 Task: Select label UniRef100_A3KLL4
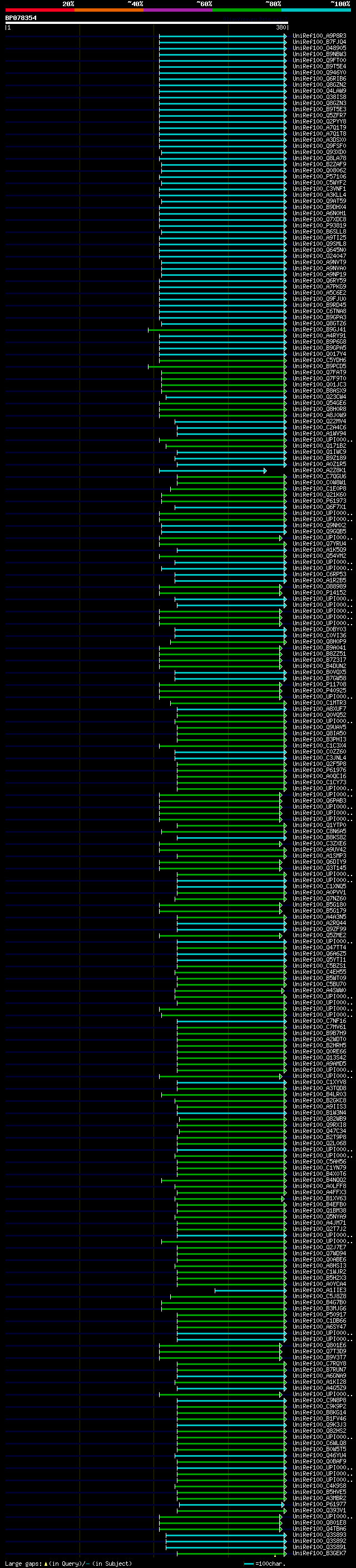(319, 195)
